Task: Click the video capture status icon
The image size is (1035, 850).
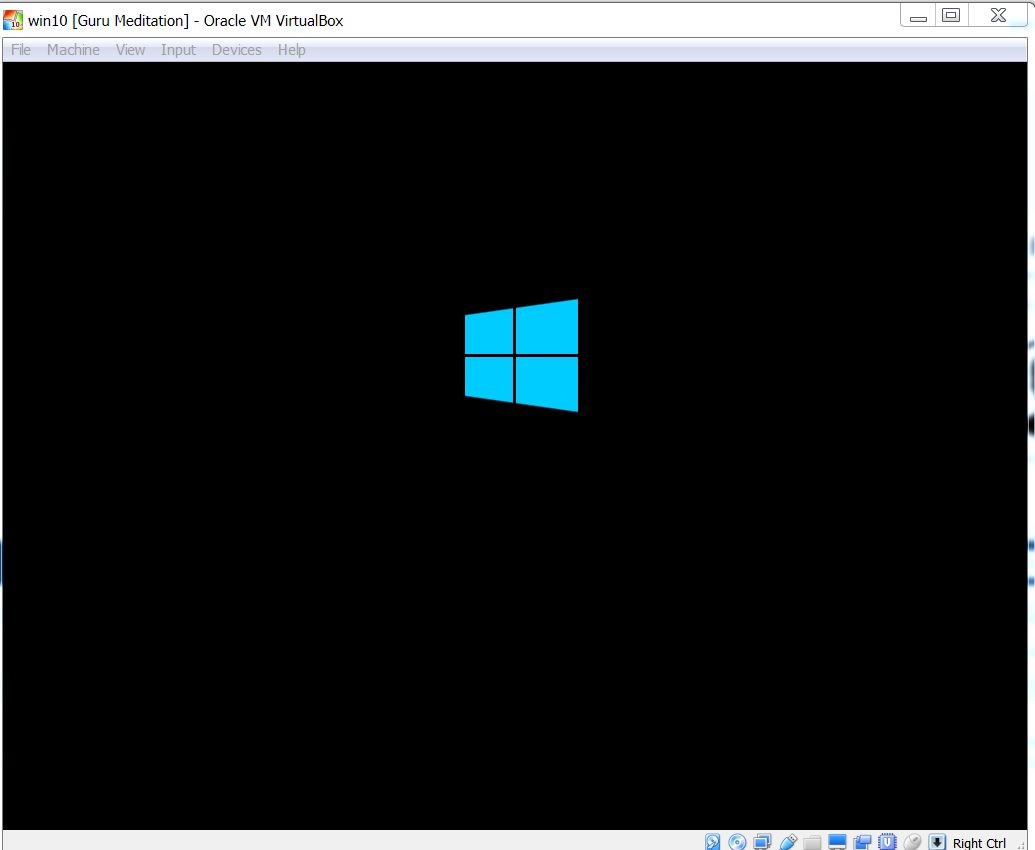Action: pos(862,841)
